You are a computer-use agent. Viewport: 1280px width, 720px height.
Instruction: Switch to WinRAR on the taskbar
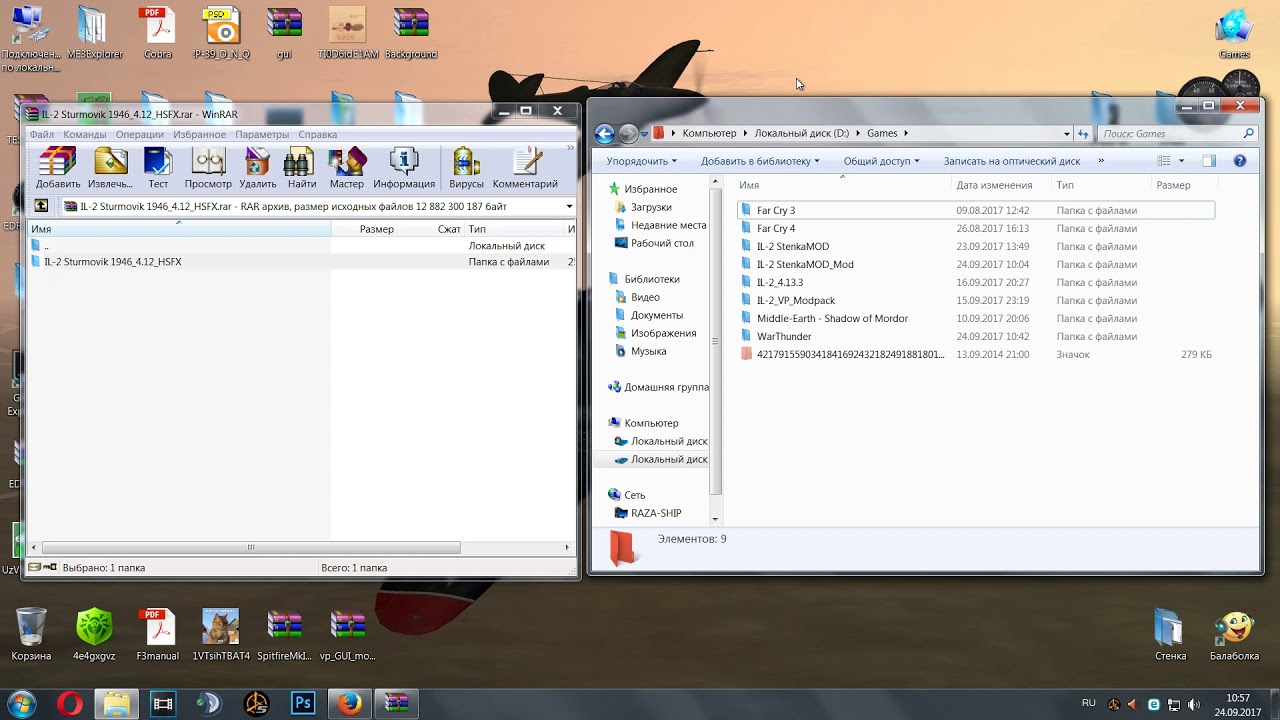396,704
